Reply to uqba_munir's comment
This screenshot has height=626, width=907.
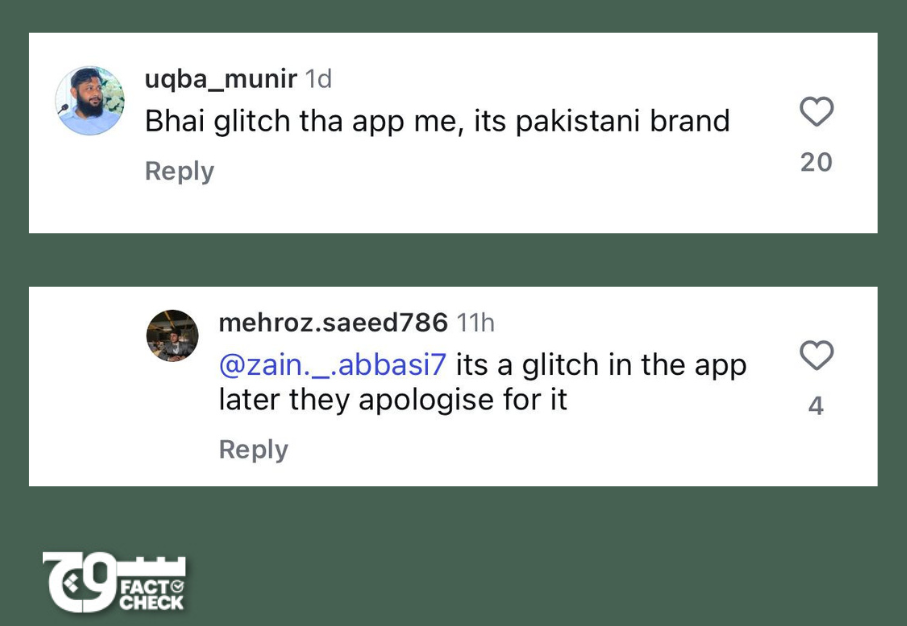coord(179,171)
